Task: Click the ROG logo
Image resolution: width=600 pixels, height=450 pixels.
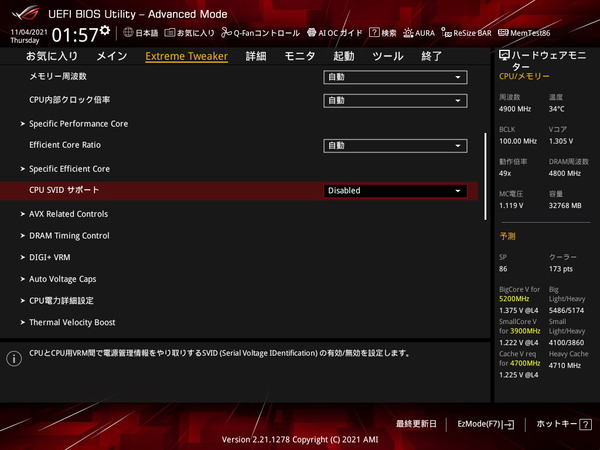Action: [x=25, y=13]
